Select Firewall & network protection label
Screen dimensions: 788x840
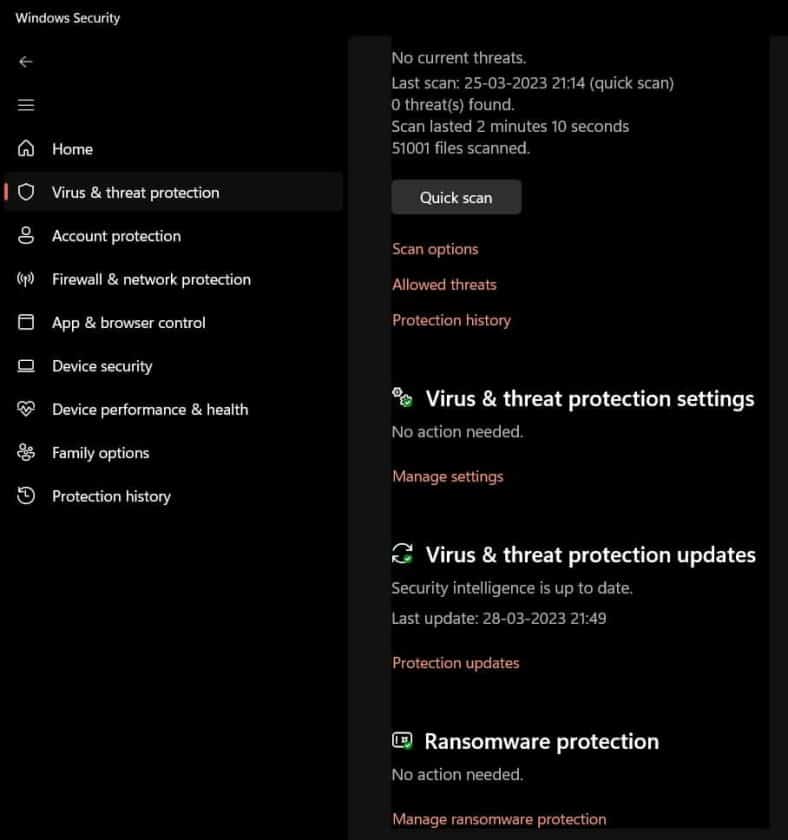pos(151,279)
